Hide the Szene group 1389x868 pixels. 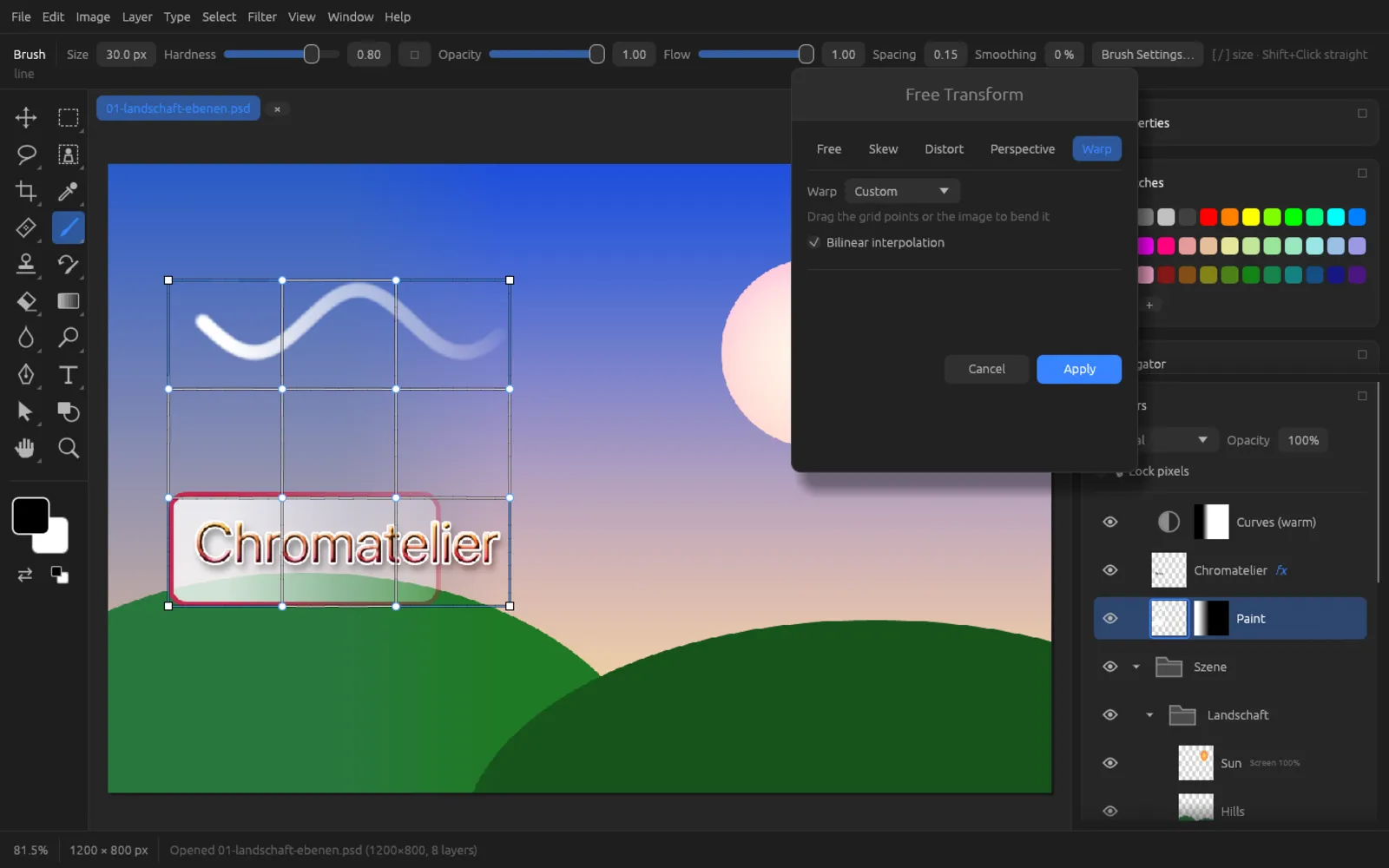(x=1109, y=667)
